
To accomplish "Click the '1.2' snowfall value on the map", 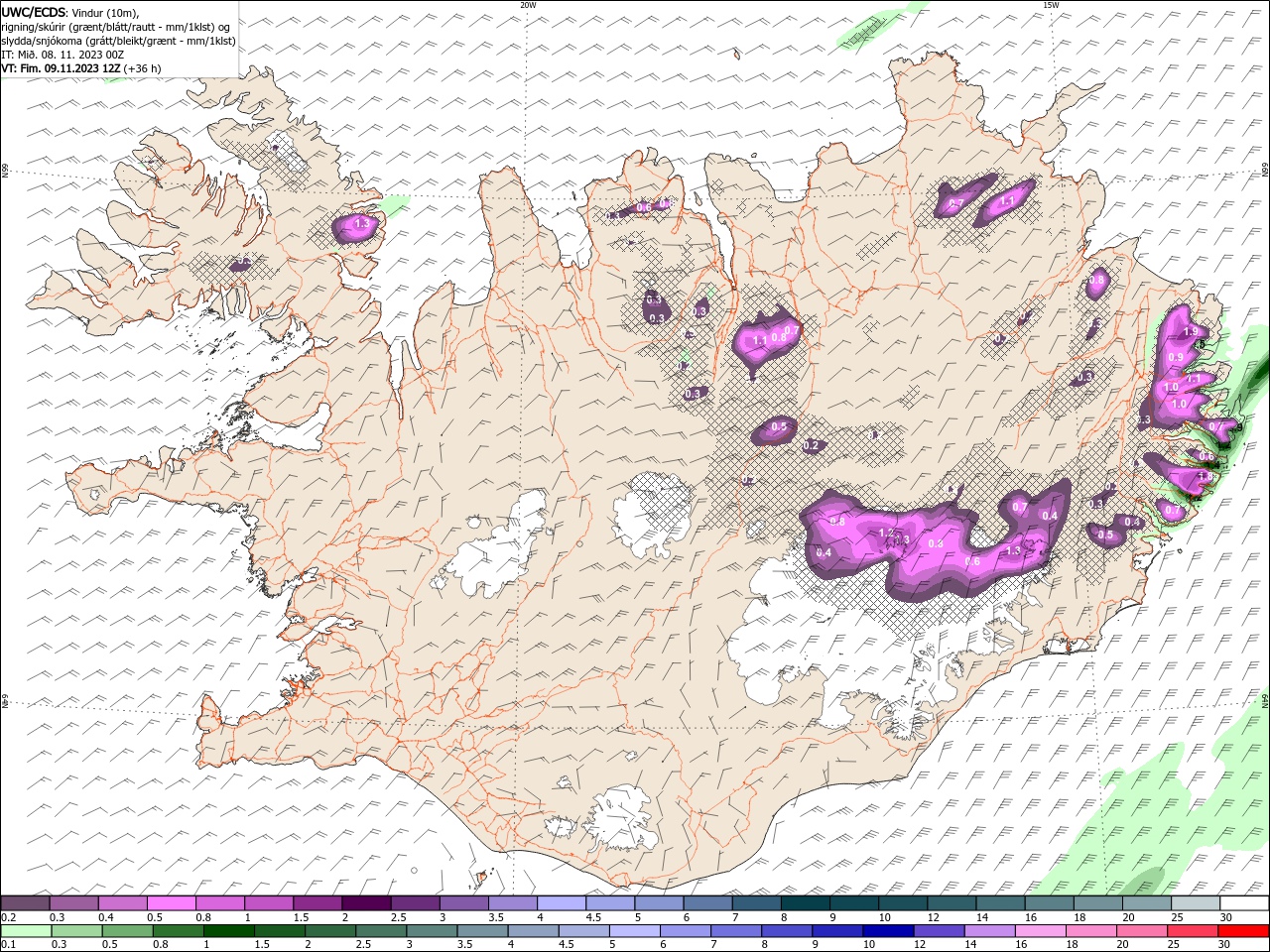I will (886, 534).
